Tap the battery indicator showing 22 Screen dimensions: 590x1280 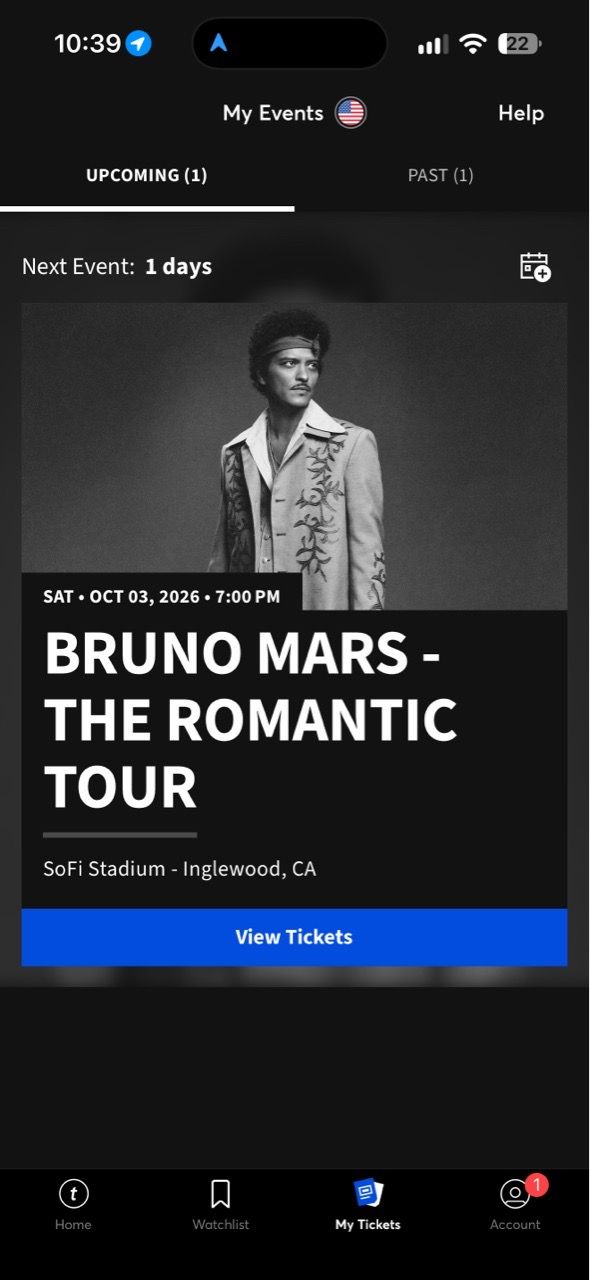tap(520, 44)
